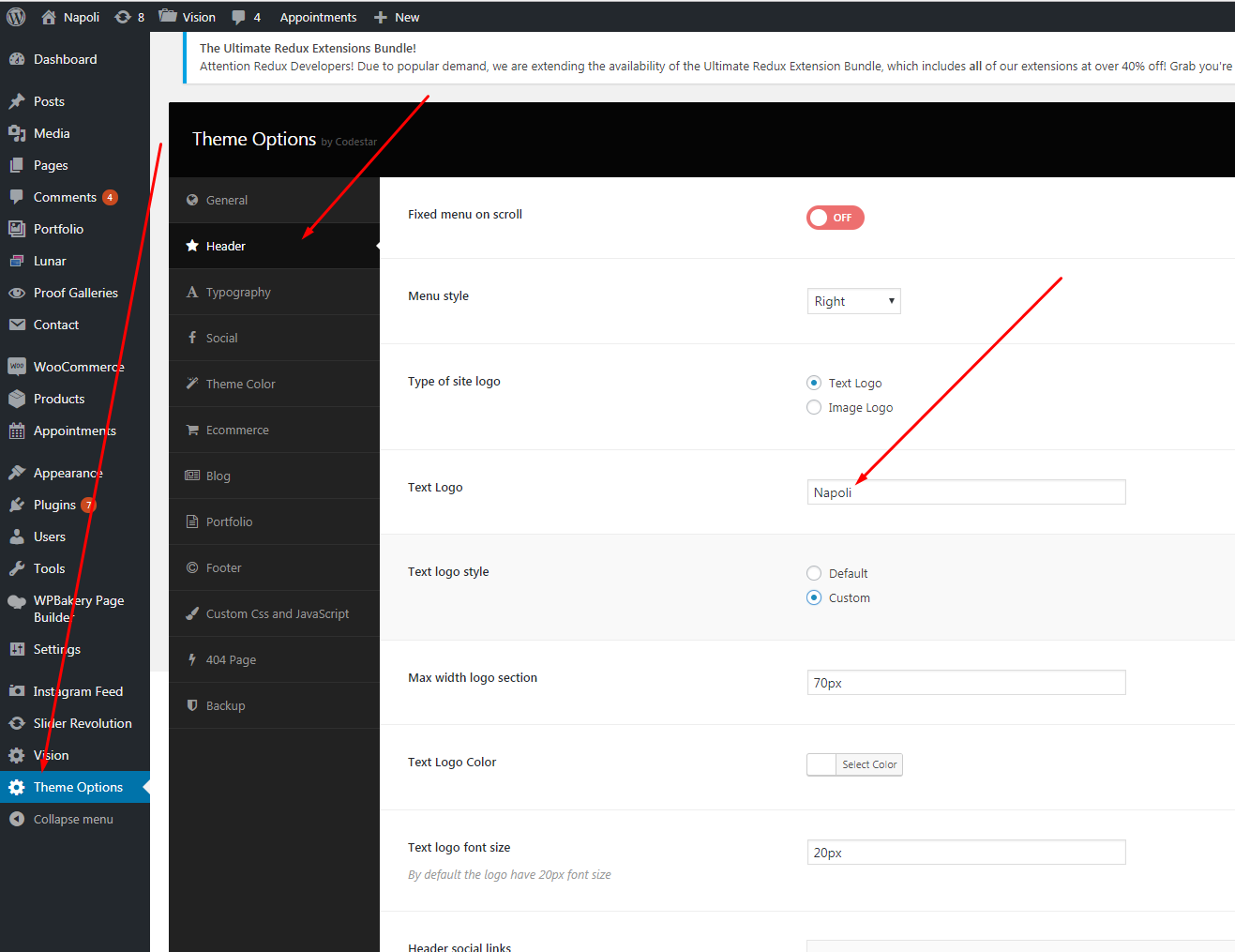Open the Theme Color tab
Image resolution: width=1235 pixels, height=952 pixels.
(x=241, y=384)
